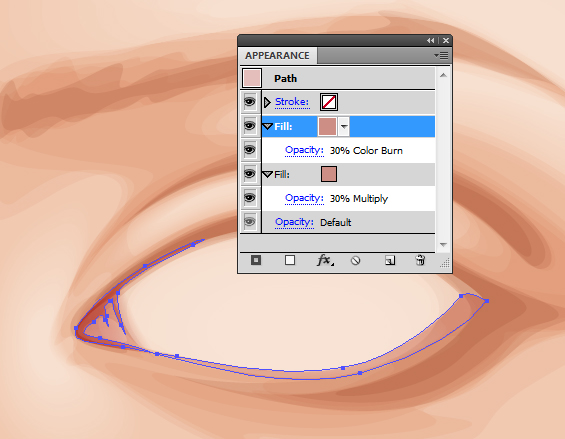565x439 pixels.
Task: Click the Delete Selected Item trash icon
Action: click(x=420, y=260)
